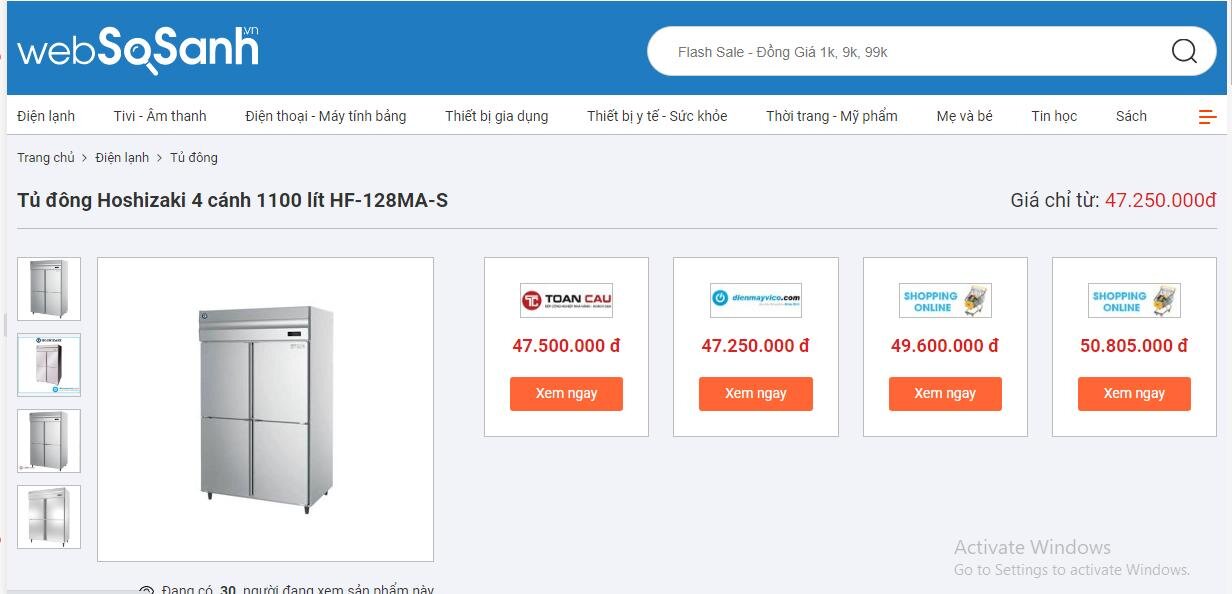Image resolution: width=1232 pixels, height=594 pixels.
Task: Click Xem ngay for the 49.600.000đ offer
Action: point(944,393)
